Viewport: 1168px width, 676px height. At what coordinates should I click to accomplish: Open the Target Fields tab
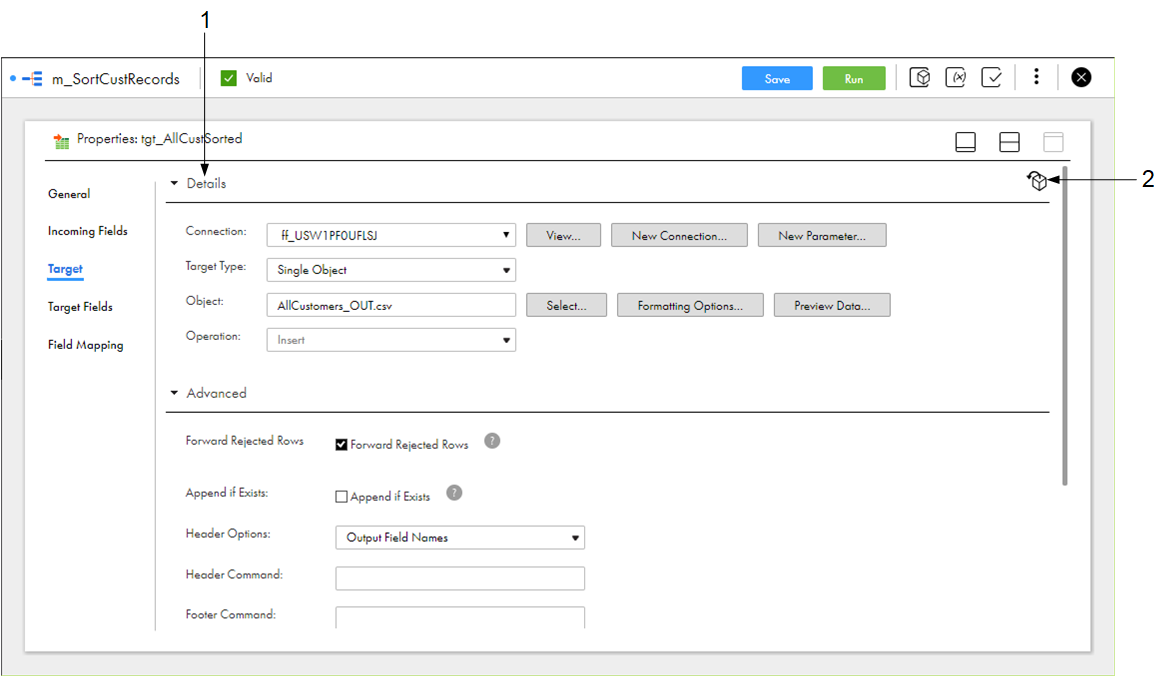click(x=80, y=307)
